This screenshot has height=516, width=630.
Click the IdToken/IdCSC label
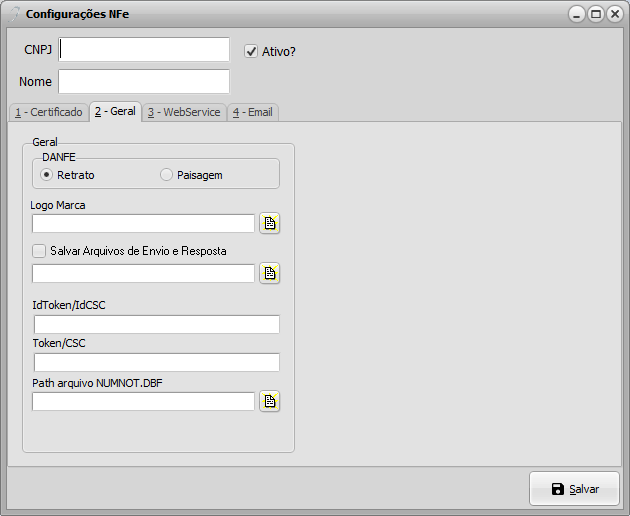click(69, 305)
